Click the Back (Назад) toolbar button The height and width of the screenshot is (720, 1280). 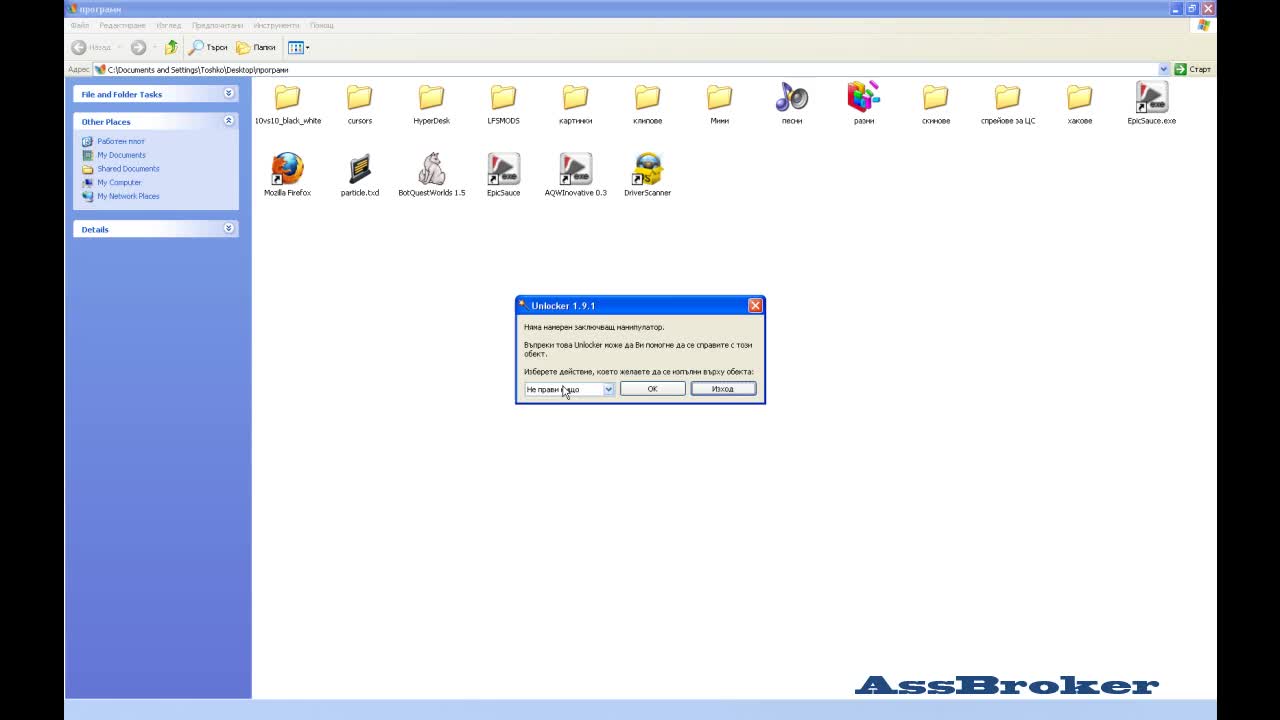click(91, 47)
